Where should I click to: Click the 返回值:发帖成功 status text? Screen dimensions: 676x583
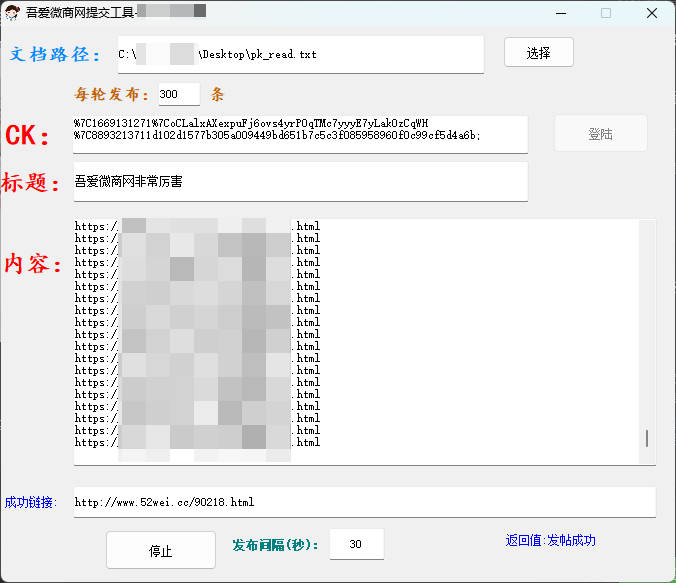(550, 540)
